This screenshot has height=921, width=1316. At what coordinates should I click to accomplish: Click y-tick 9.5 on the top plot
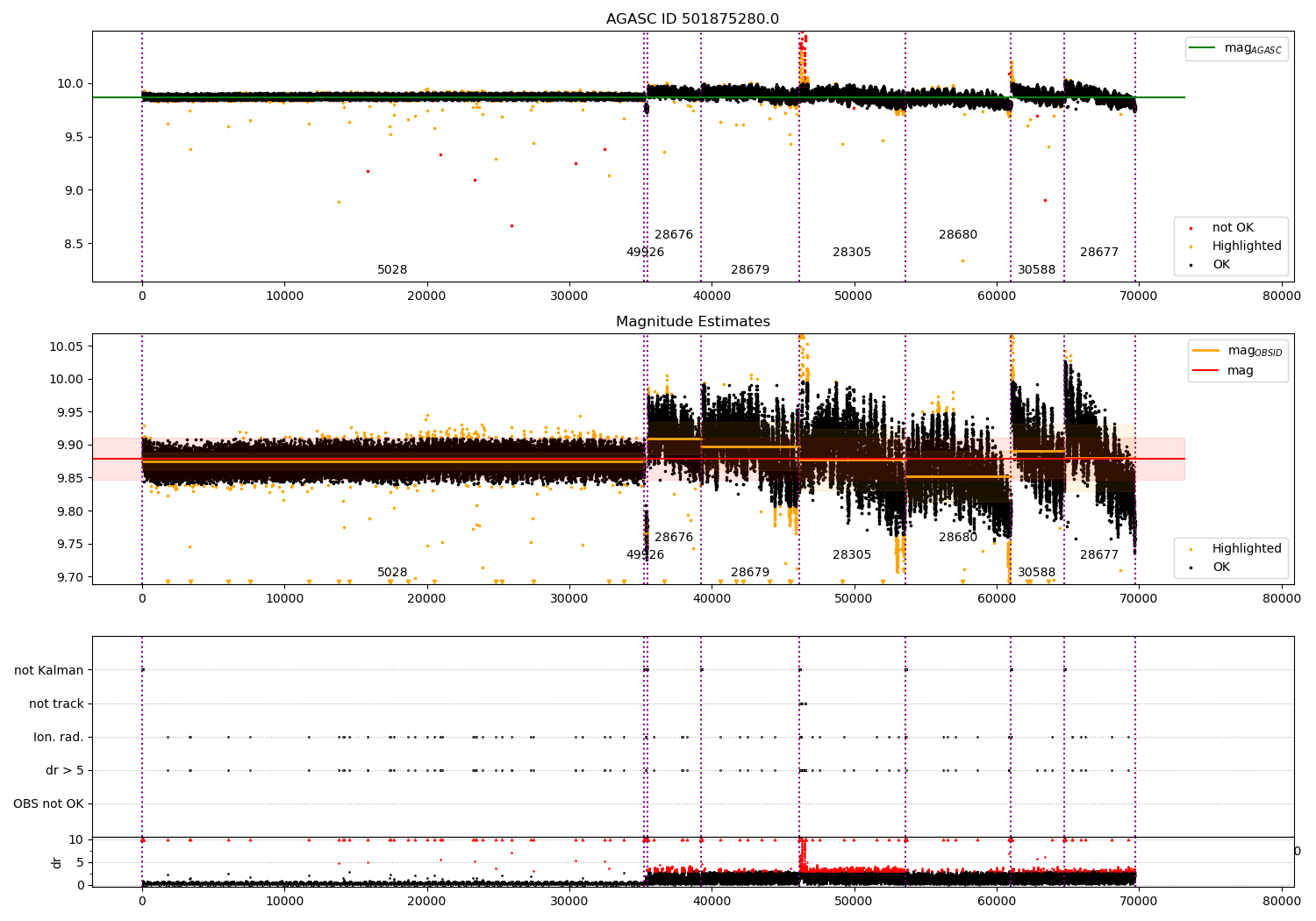coord(74,138)
